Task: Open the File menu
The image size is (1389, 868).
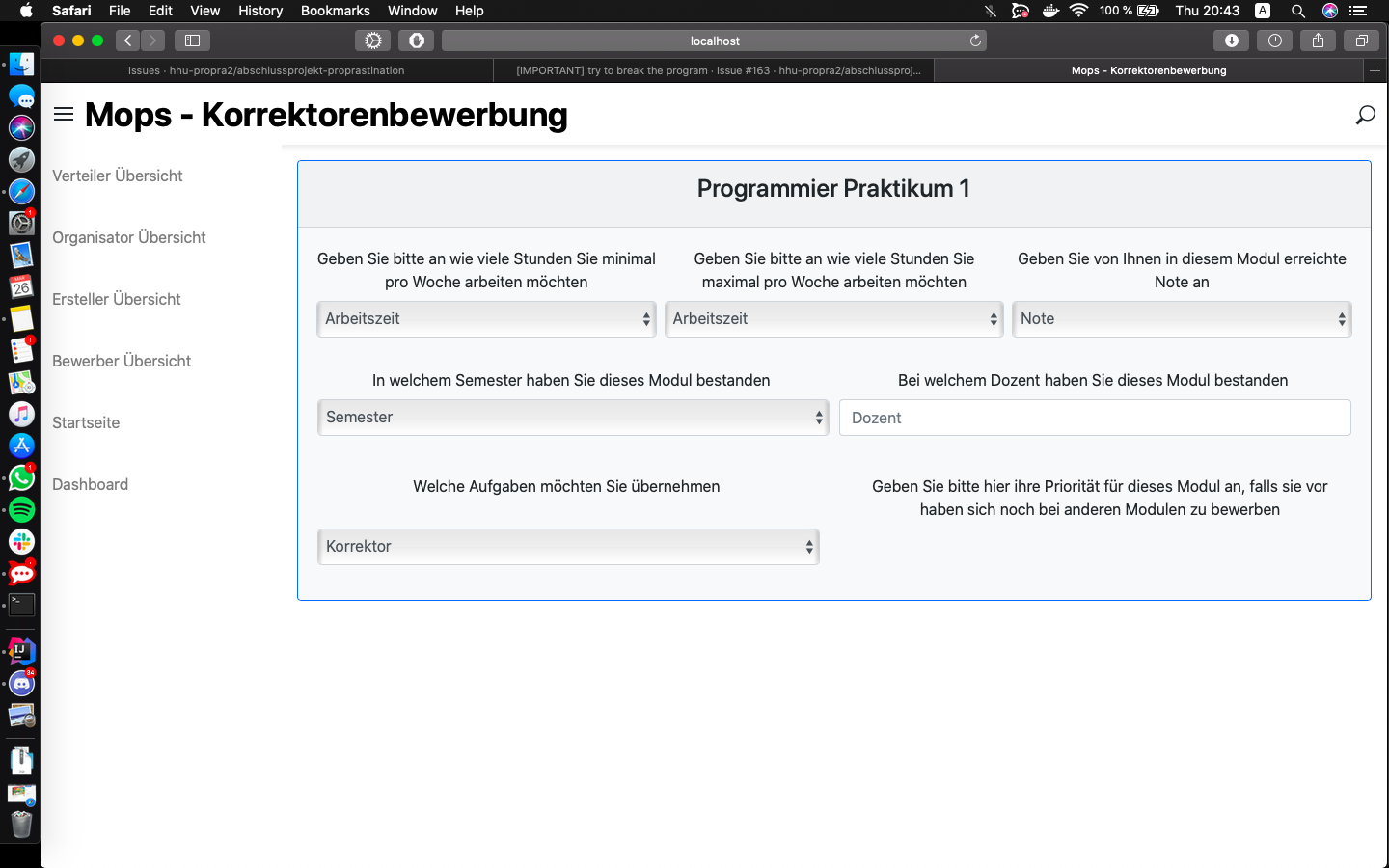Action: (x=120, y=11)
